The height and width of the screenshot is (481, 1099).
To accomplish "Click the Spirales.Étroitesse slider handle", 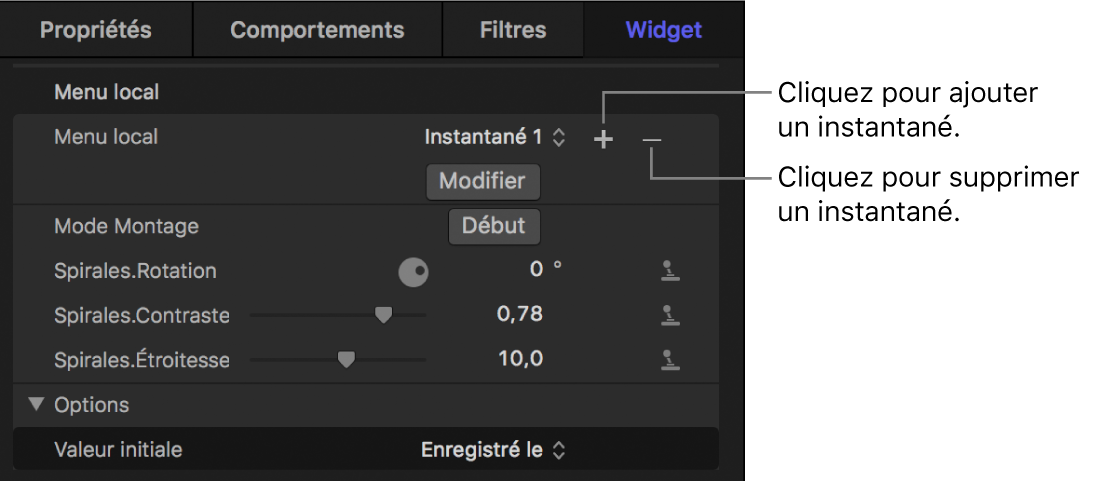I will tap(346, 359).
